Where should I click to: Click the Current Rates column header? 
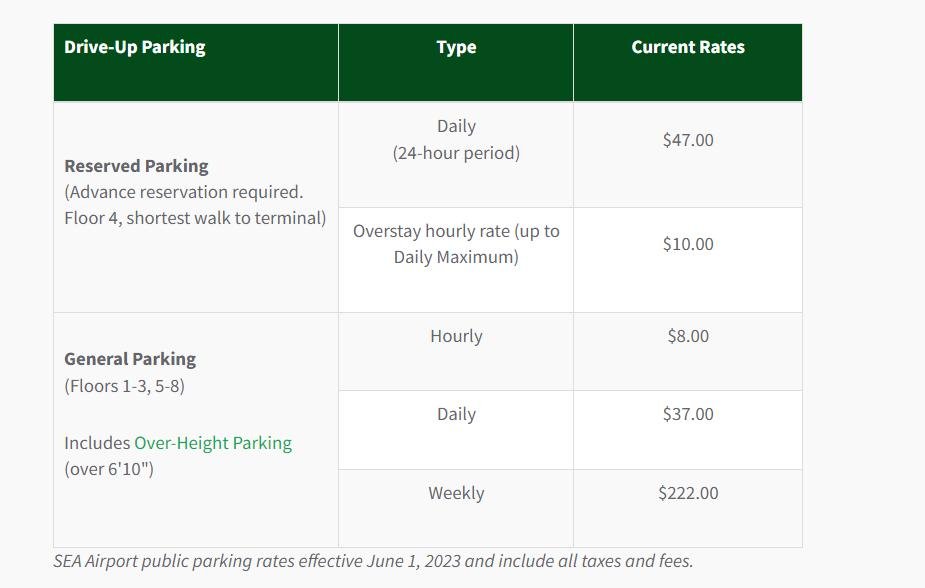click(x=688, y=47)
